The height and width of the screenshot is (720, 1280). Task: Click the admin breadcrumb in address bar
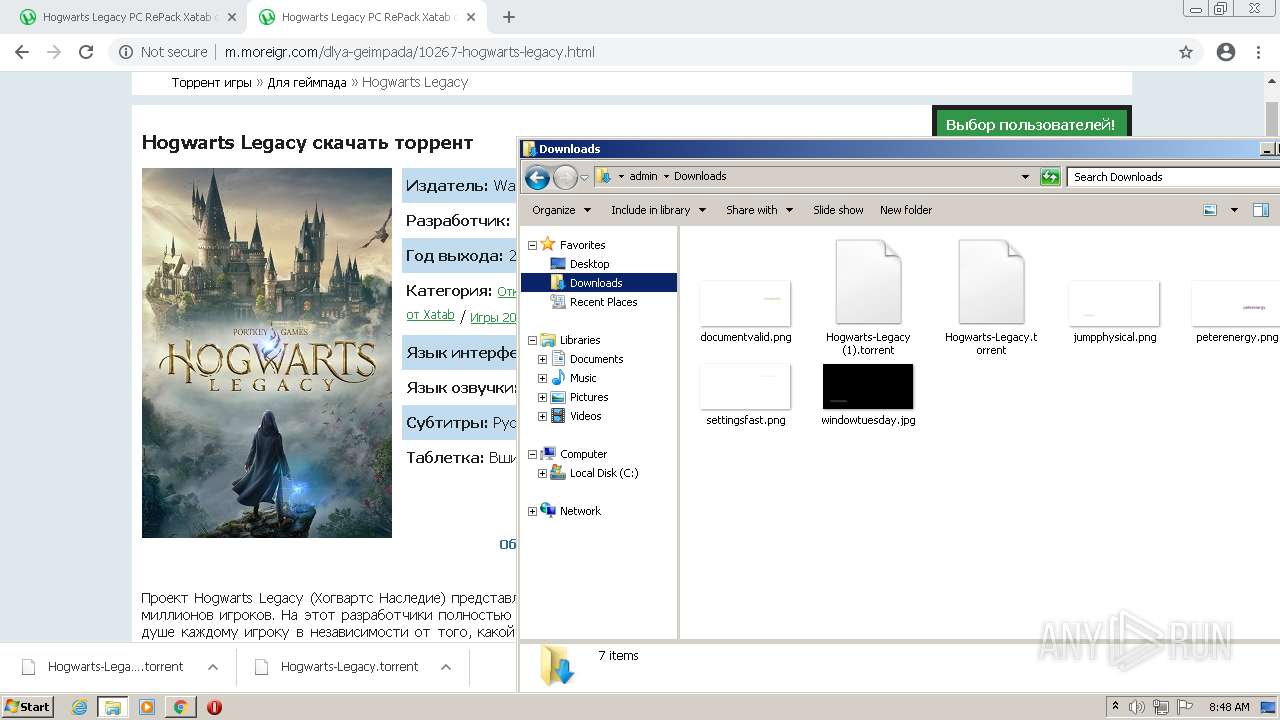(x=643, y=176)
